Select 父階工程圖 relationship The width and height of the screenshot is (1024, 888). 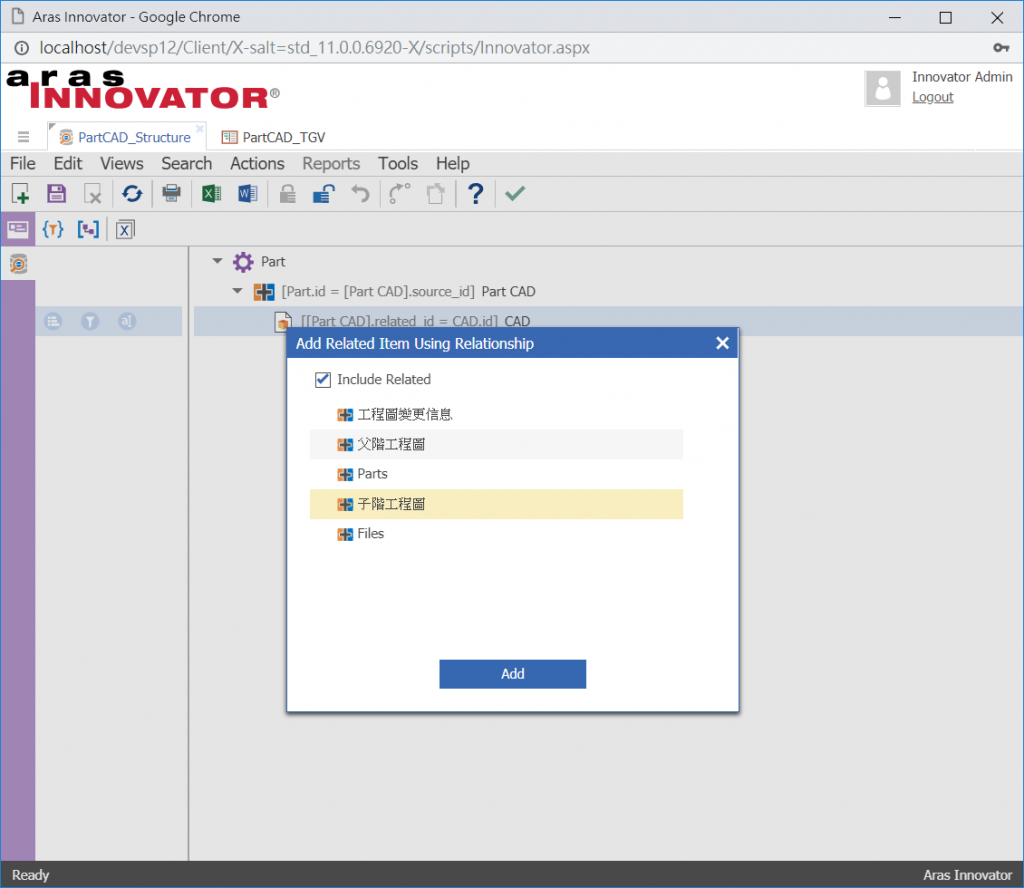click(496, 445)
